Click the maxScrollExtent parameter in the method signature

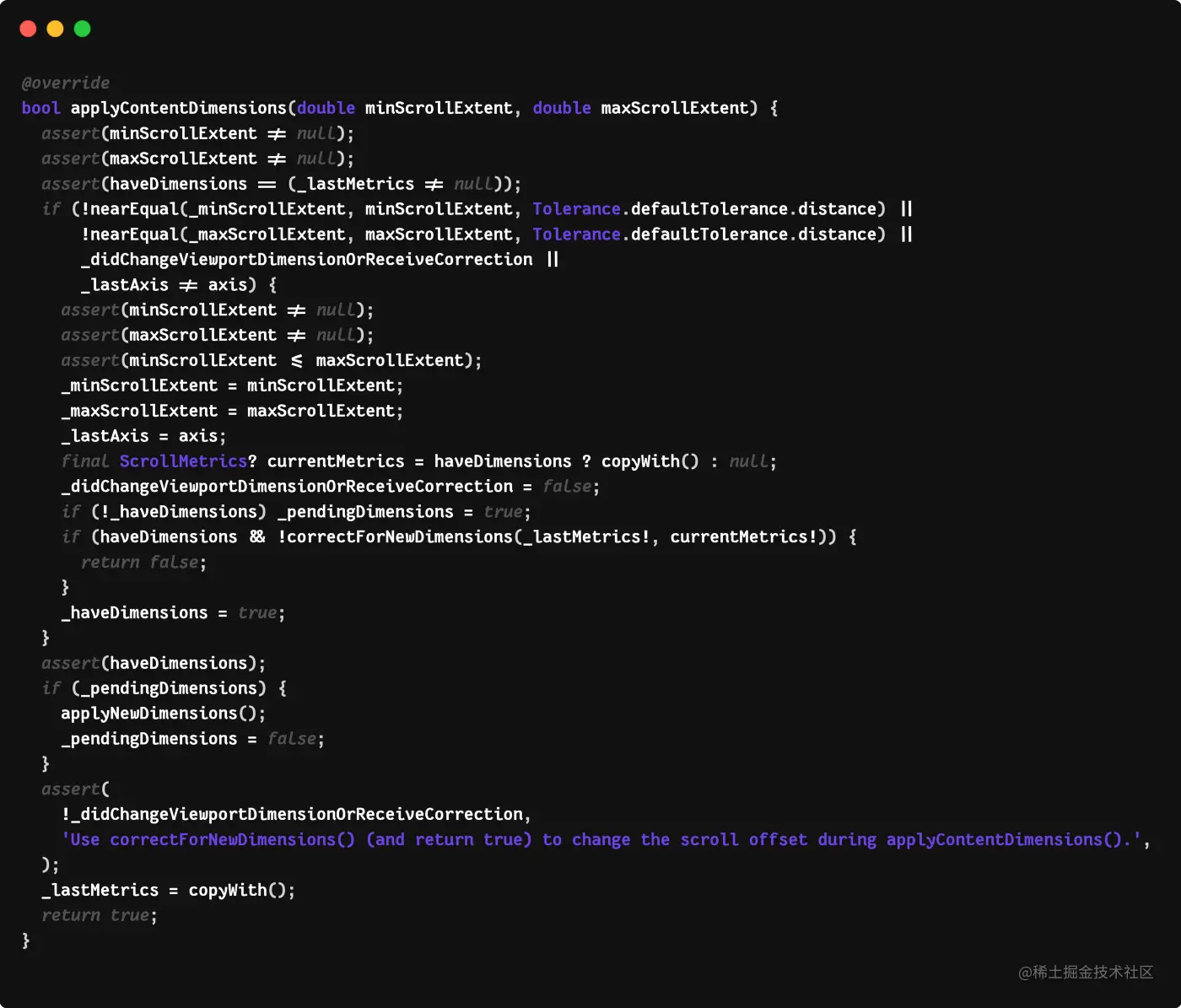[675, 108]
